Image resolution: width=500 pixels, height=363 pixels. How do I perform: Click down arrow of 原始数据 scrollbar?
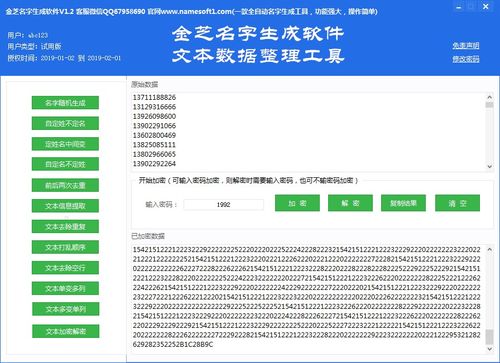pos(489,166)
